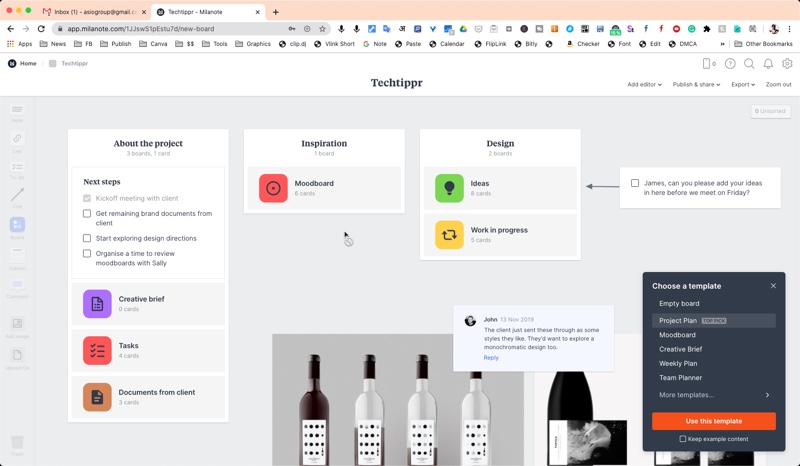800x466 pixels.
Task: Click the Techtippr board title
Action: tap(396, 83)
